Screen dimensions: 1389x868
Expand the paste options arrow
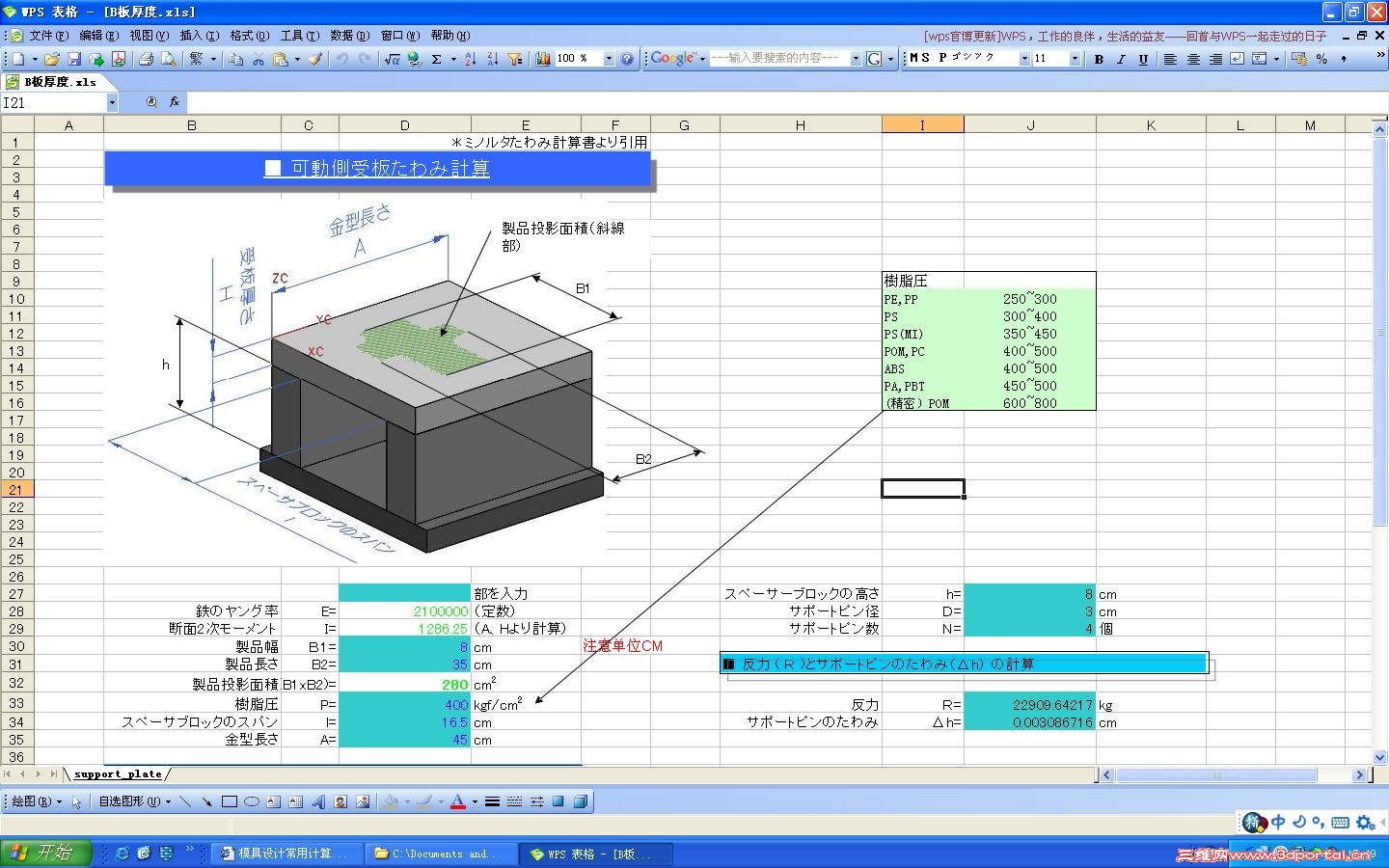296,59
